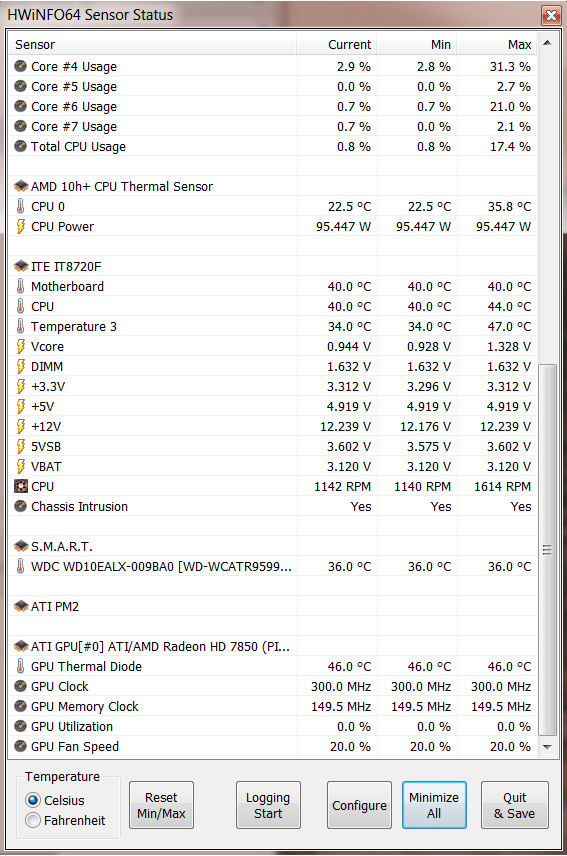Viewport: 567px width, 856px height.
Task: Click the lightning bolt icon beside Vcore
Action: [x=20, y=347]
